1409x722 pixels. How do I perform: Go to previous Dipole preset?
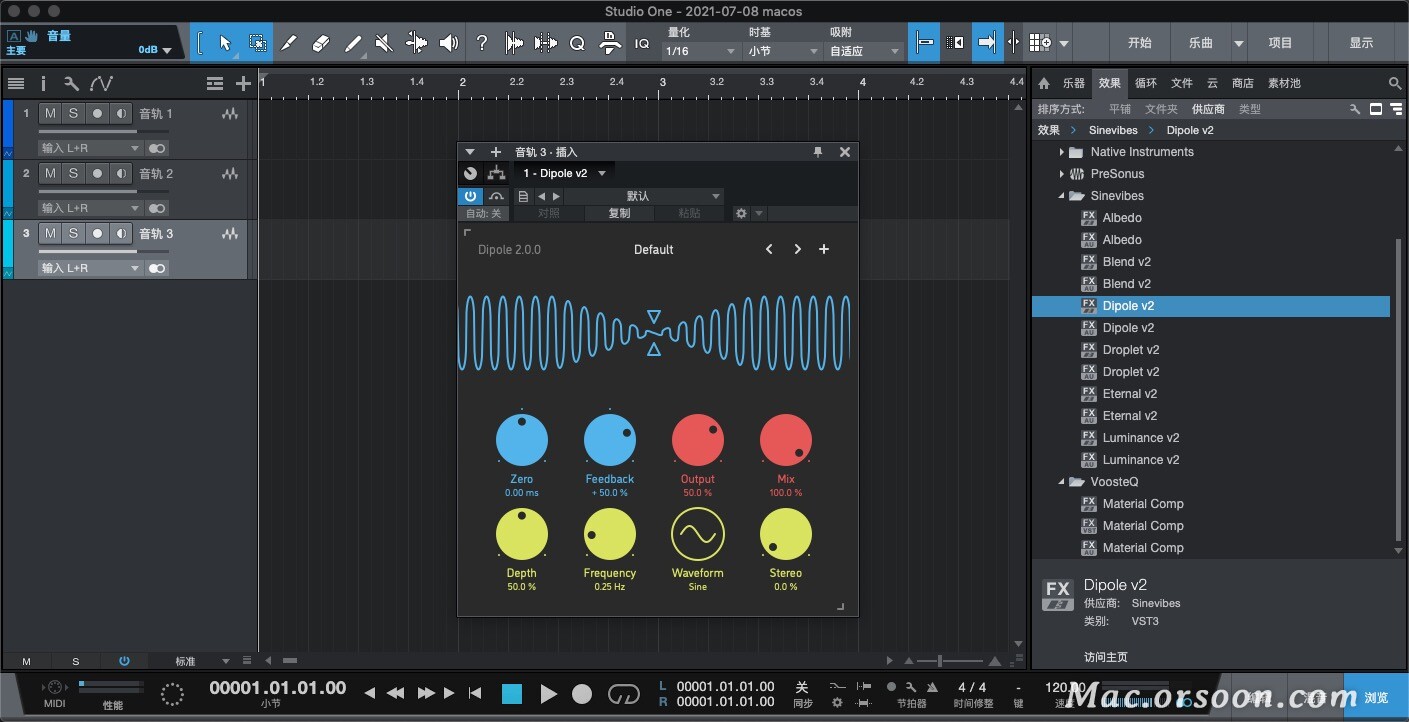[769, 249]
